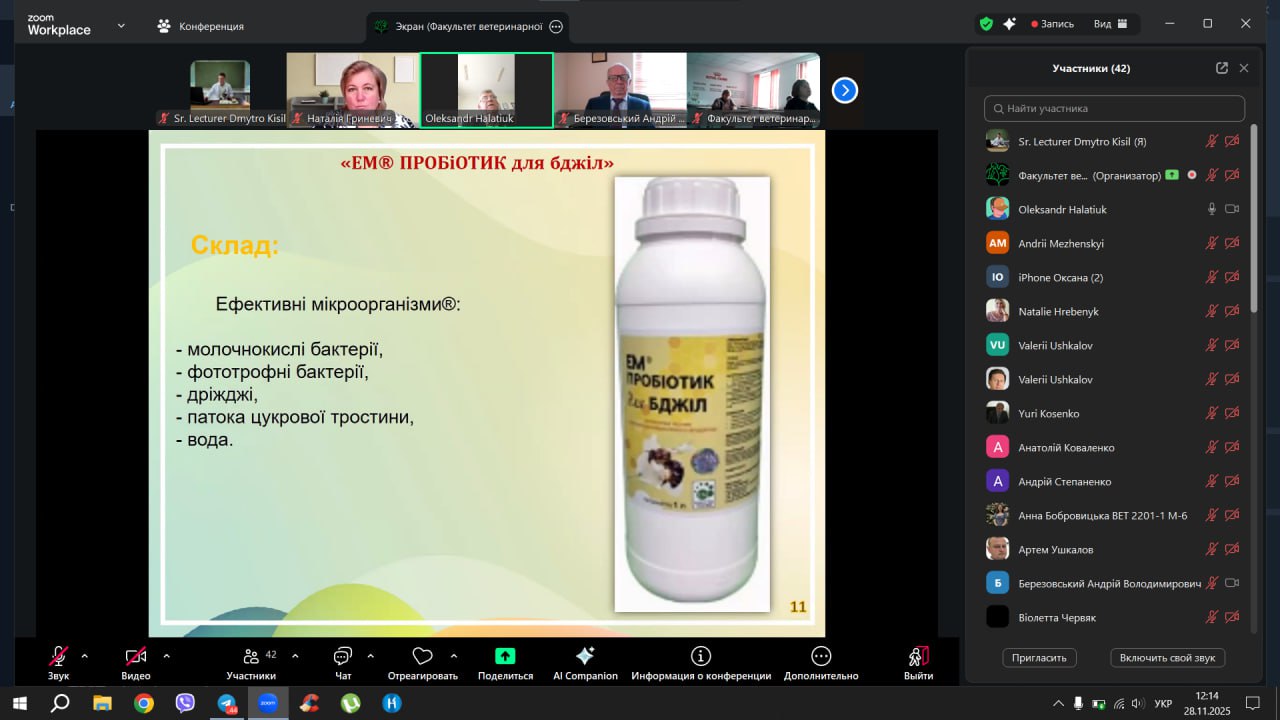
Task: Unmute microphone with Звук button
Action: pyautogui.click(x=59, y=656)
